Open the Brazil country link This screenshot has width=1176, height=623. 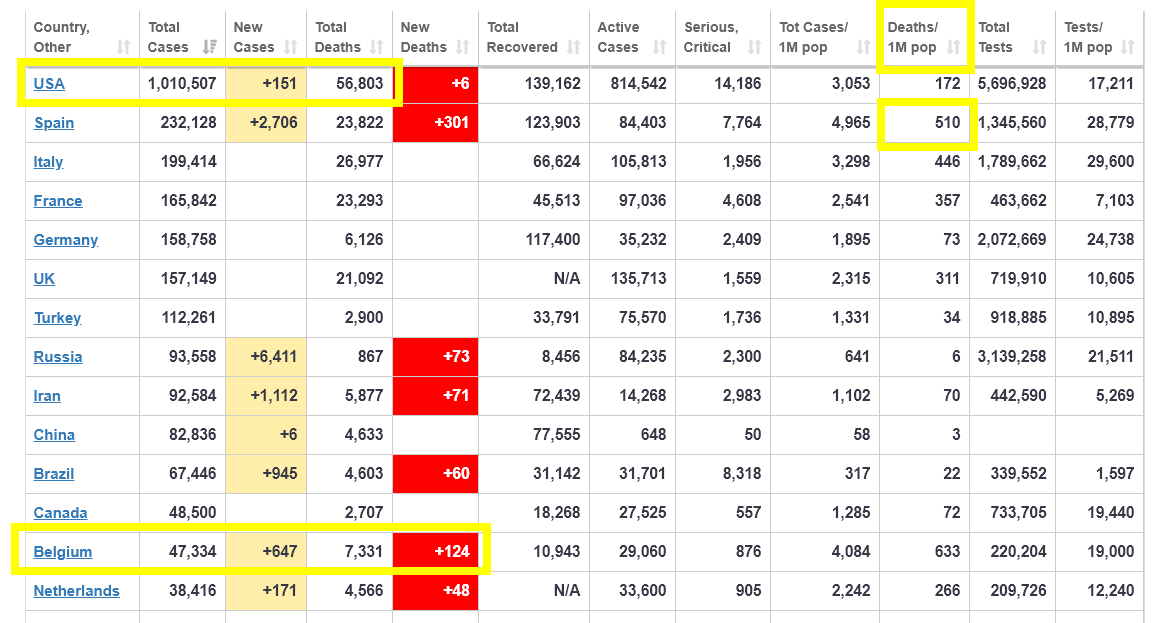pos(53,474)
